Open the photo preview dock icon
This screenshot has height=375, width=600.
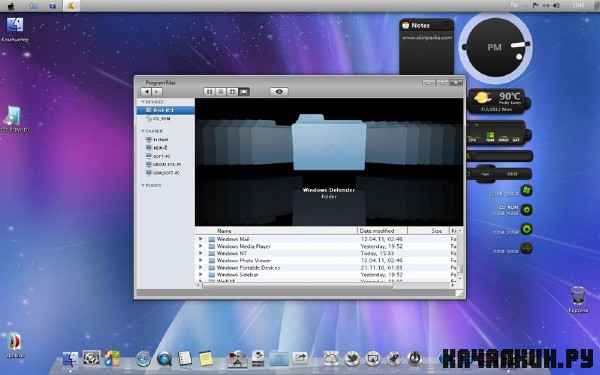coord(236,359)
